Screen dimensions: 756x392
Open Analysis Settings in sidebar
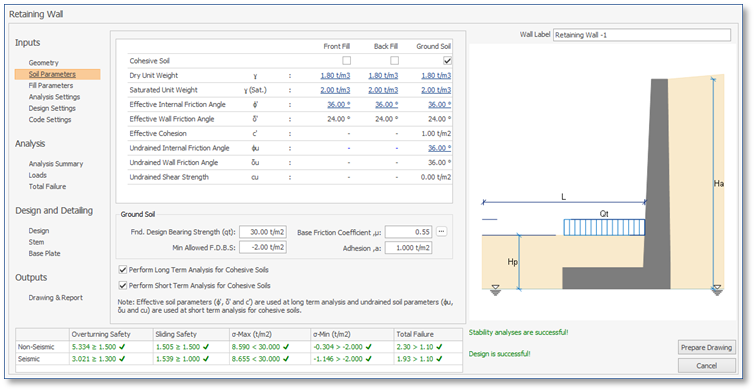coord(54,97)
